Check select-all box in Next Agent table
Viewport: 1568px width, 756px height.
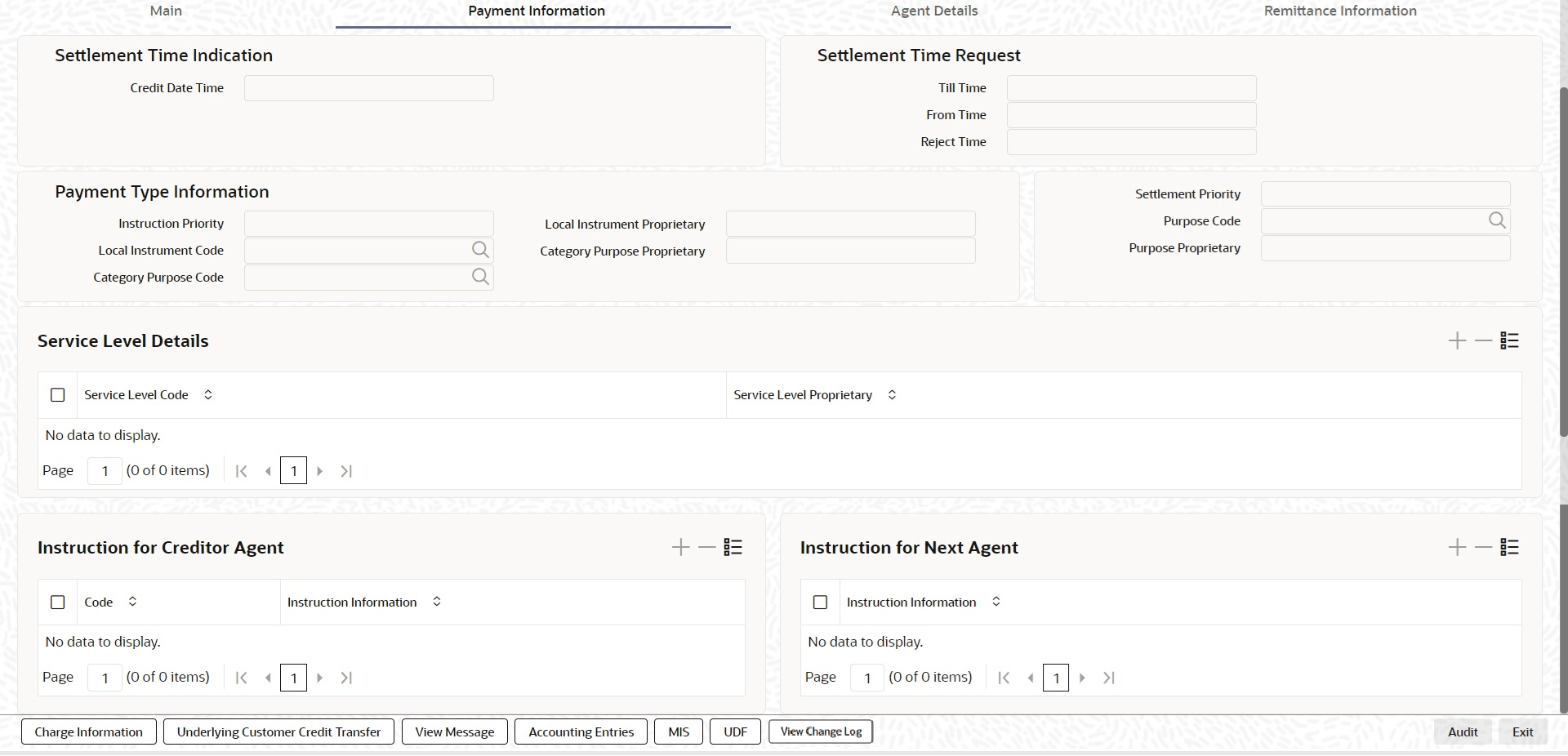click(821, 603)
